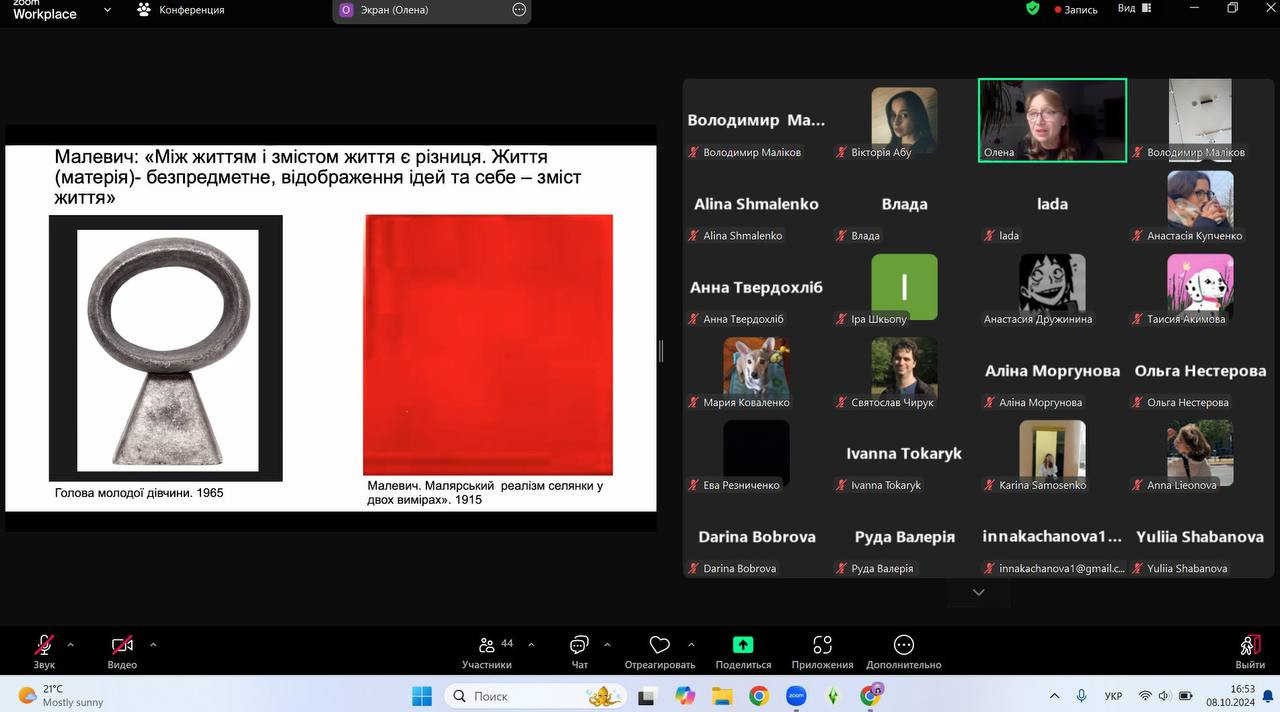This screenshot has height=712, width=1280.
Task: Click Іра Шкьопу's green avatar tile
Action: [x=904, y=287]
